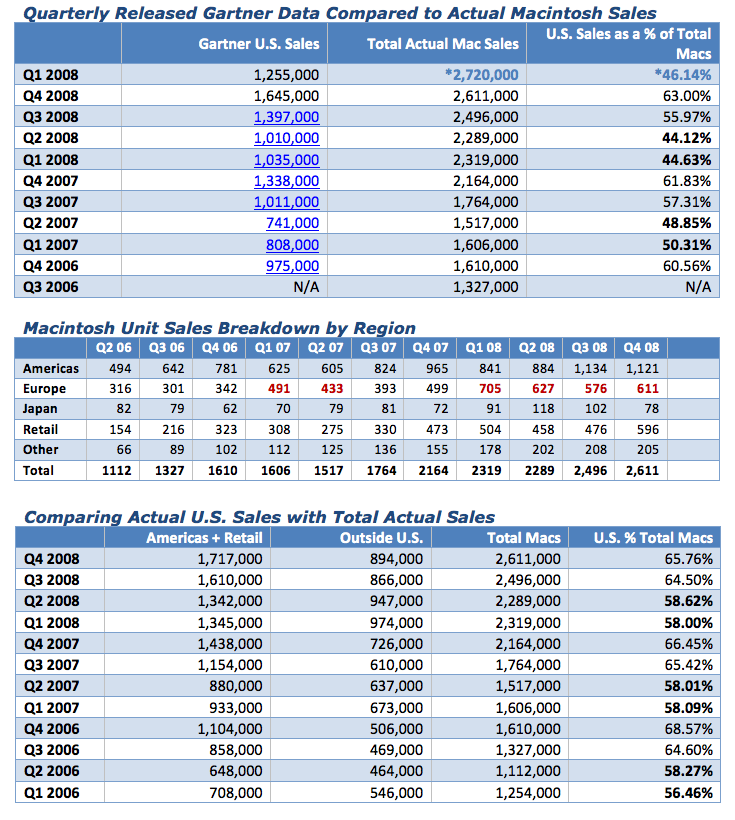Select the red 576 Europe value
Image resolution: width=735 pixels, height=820 pixels.
[x=596, y=389]
